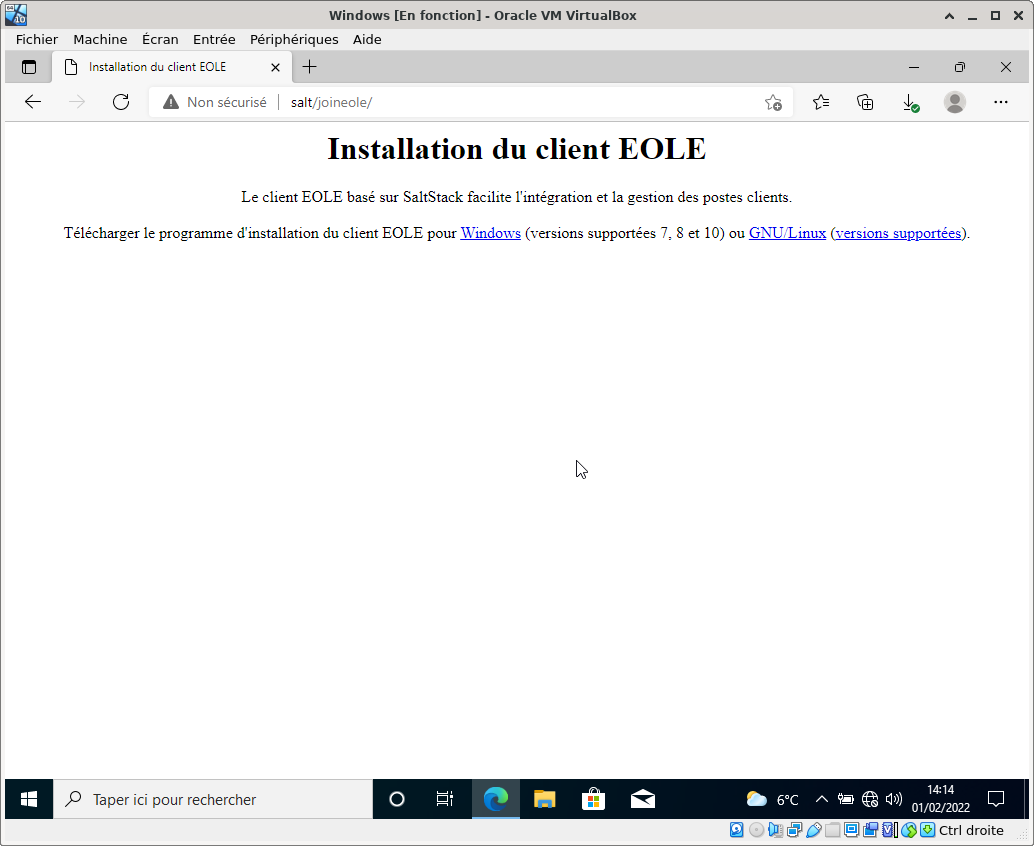Image resolution: width=1034 pixels, height=846 pixels.
Task: Click VirtualBox USB status icon
Action: click(x=814, y=830)
